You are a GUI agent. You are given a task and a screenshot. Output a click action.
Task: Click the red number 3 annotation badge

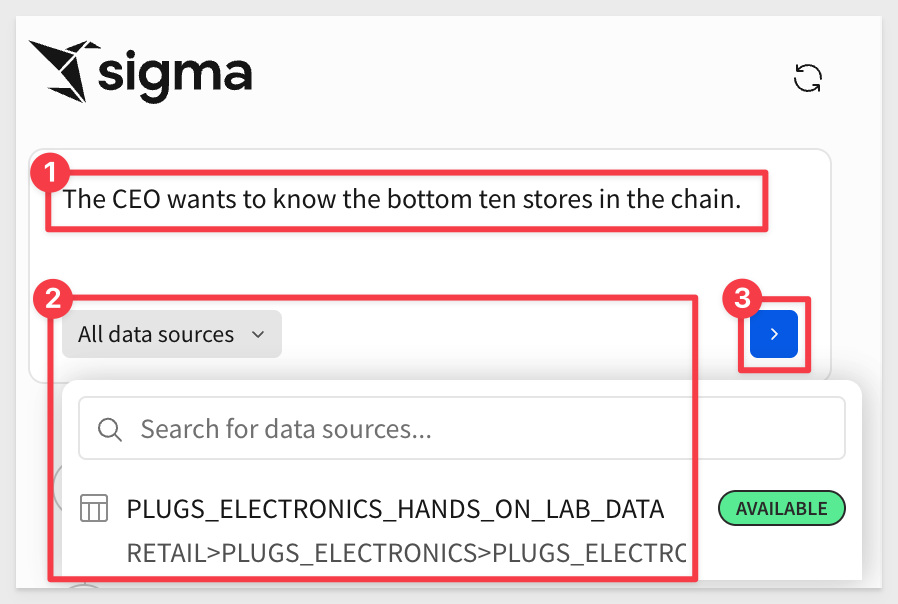tap(741, 298)
